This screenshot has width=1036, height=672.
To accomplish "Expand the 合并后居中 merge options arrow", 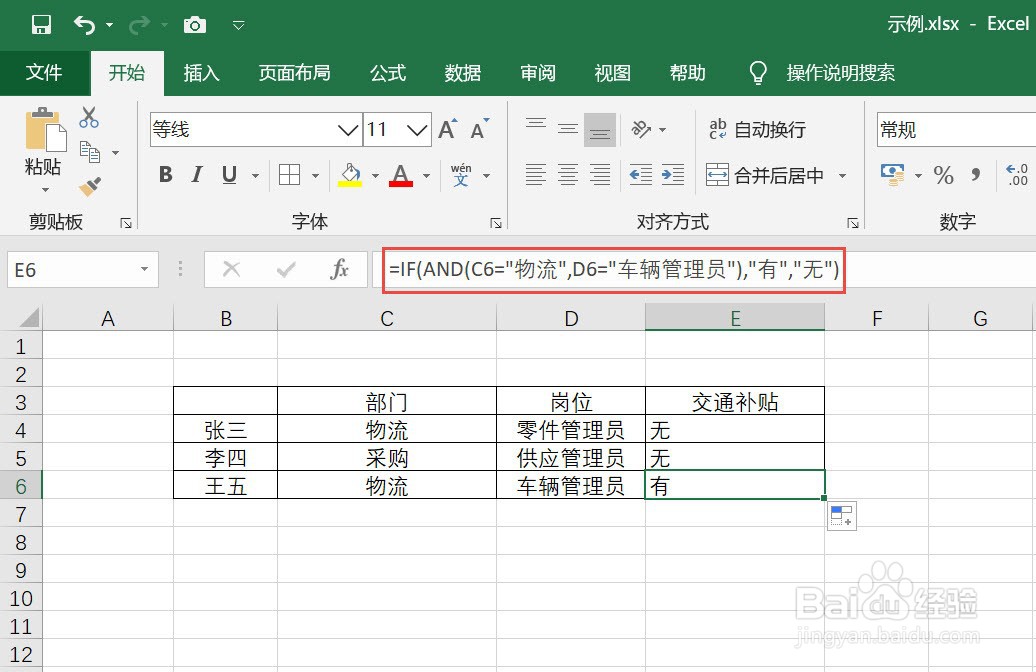I will 843,175.
